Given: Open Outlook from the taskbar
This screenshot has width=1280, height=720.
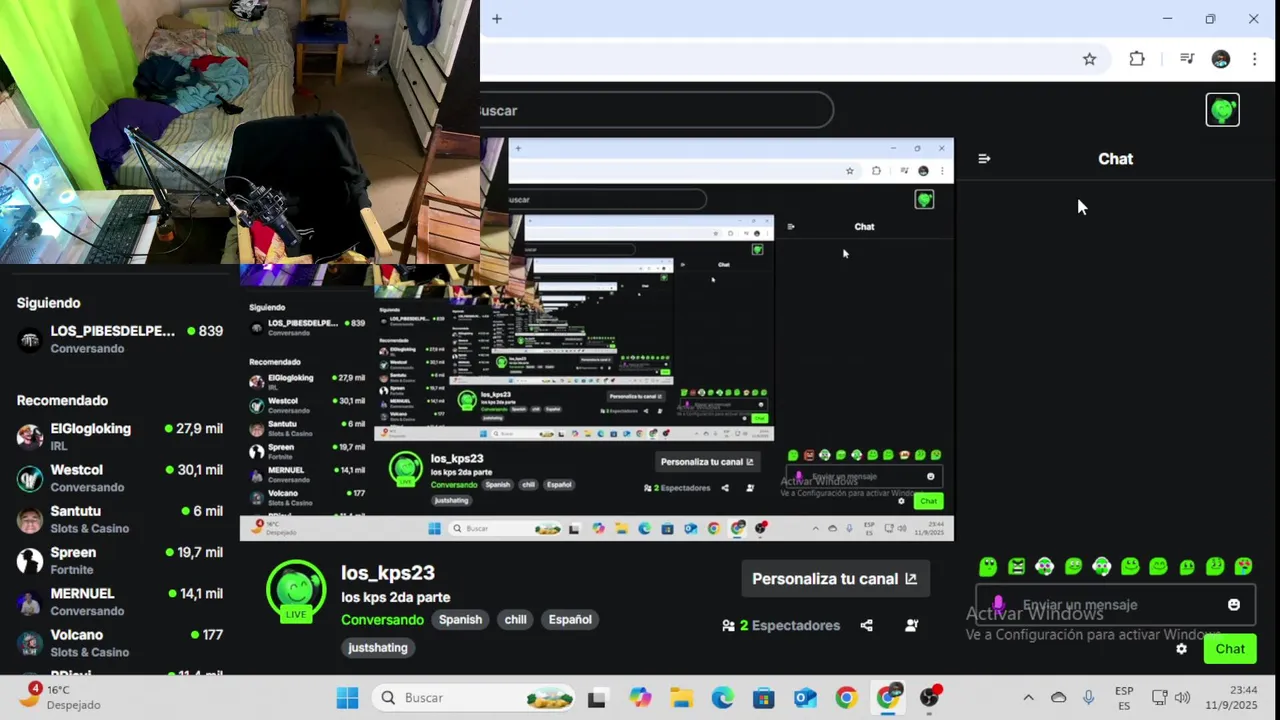Looking at the screenshot, I should (805, 698).
